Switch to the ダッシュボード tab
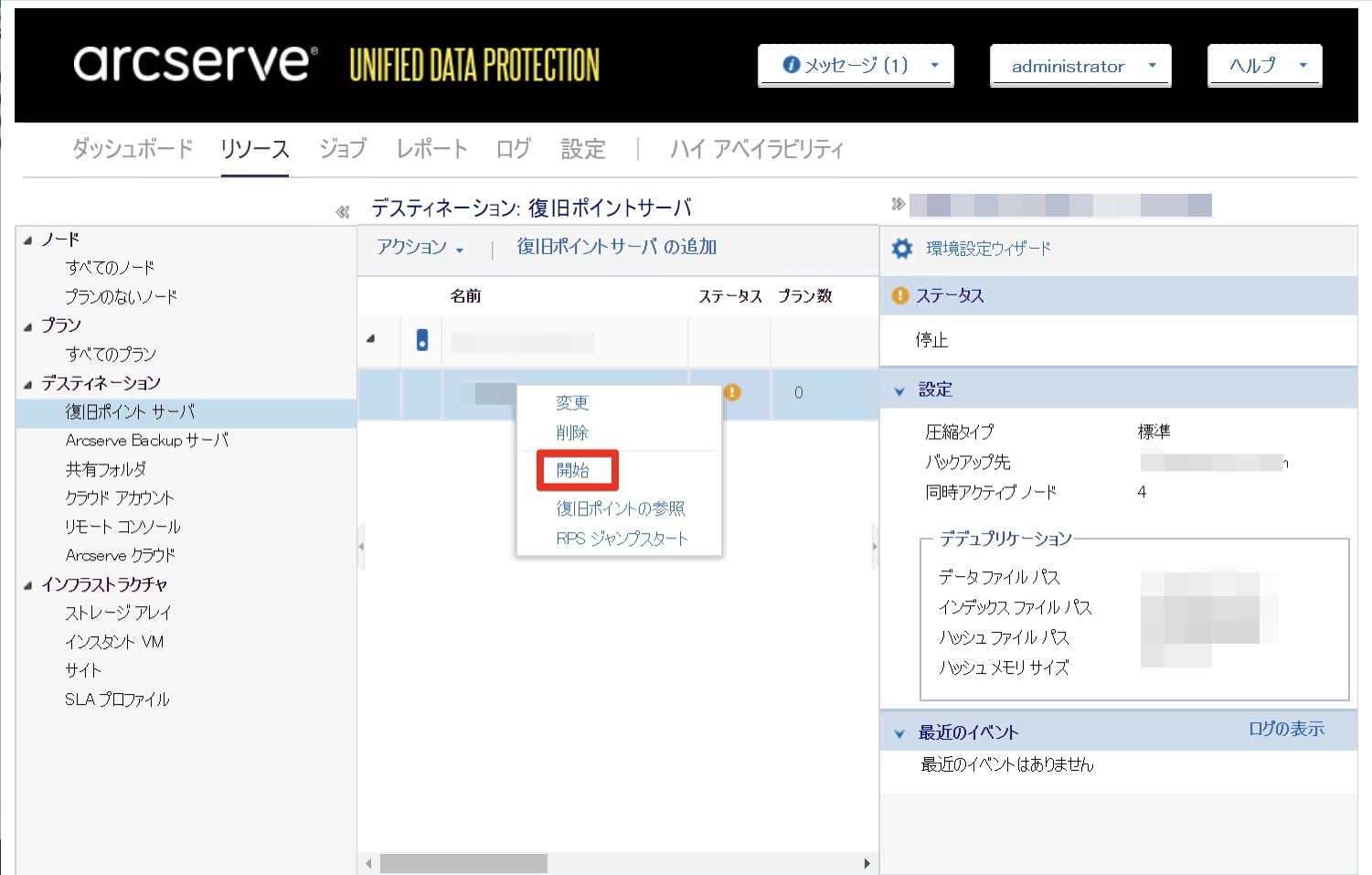1372x875 pixels. coord(133,149)
